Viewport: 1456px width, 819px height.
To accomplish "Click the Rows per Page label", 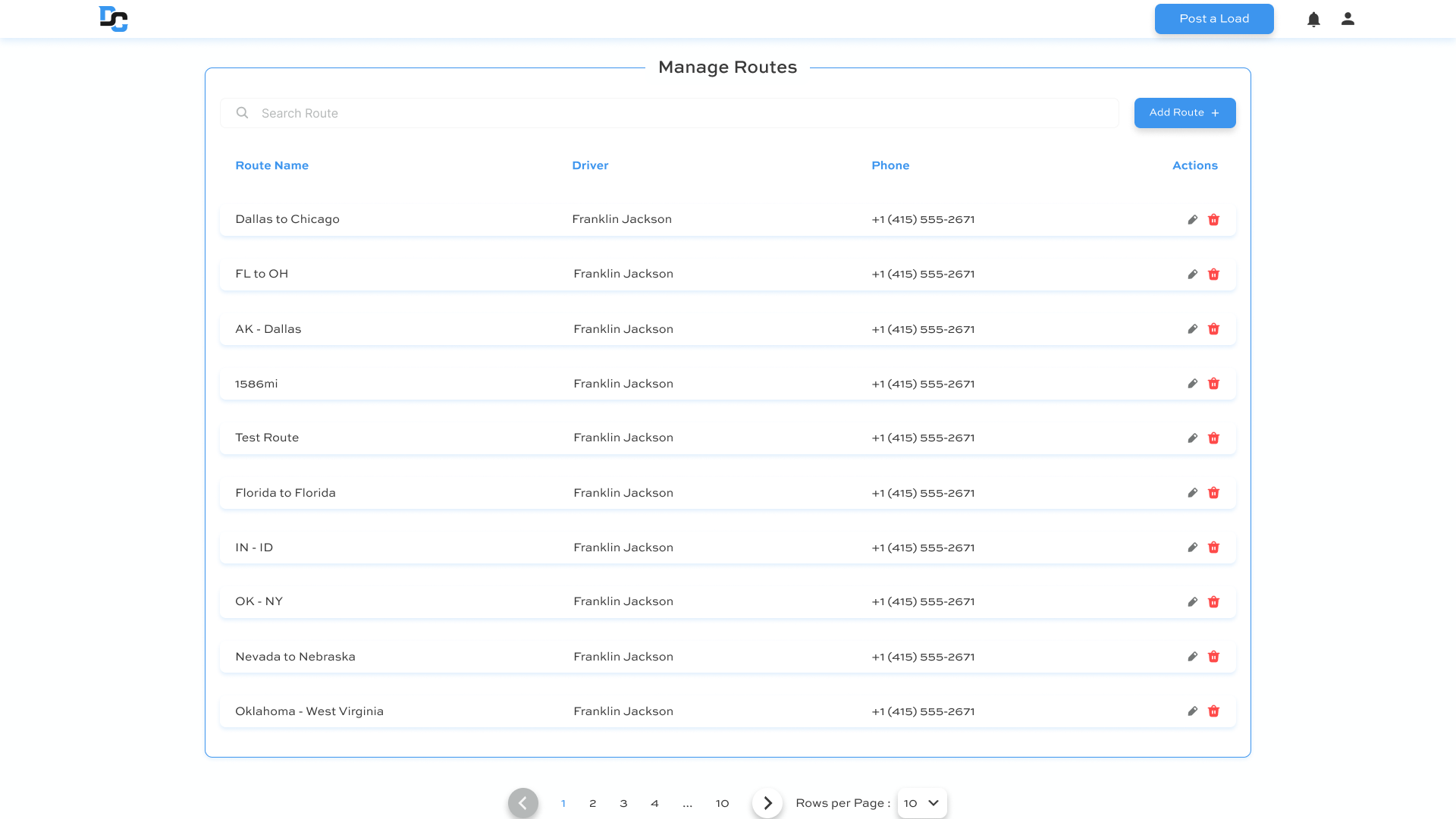I will coord(843,803).
